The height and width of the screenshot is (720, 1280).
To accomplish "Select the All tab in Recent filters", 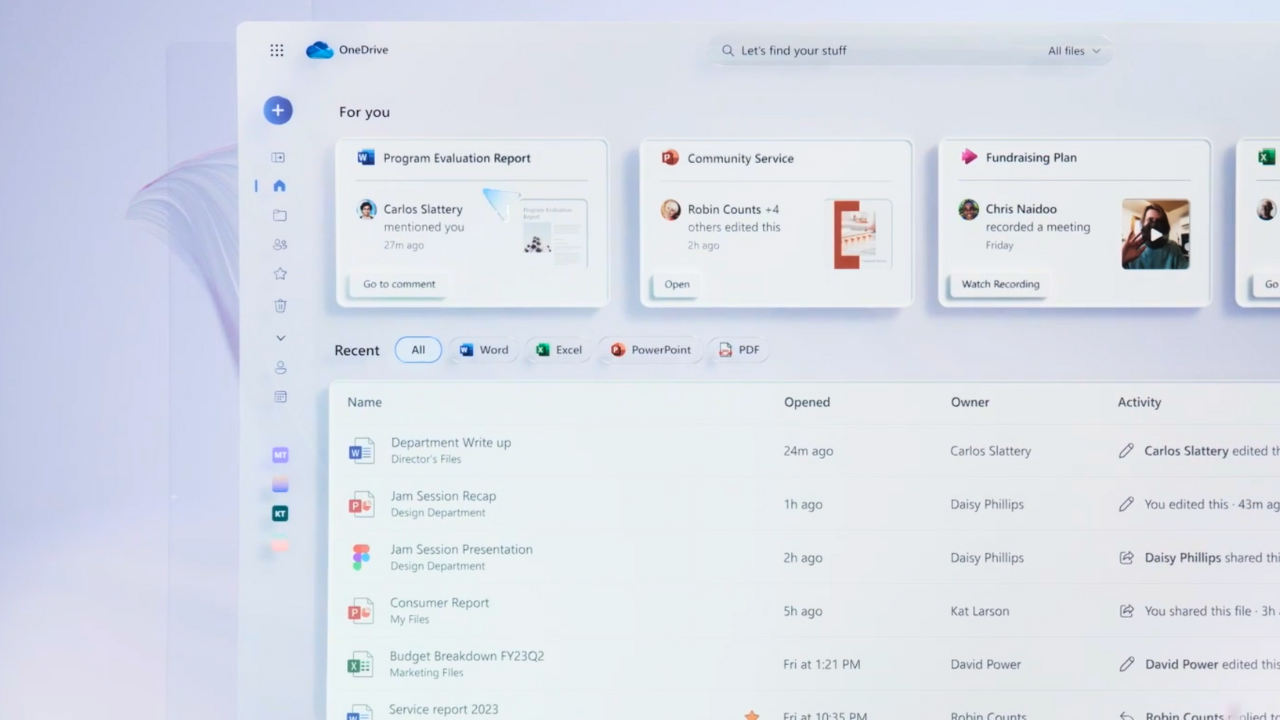I will [418, 349].
